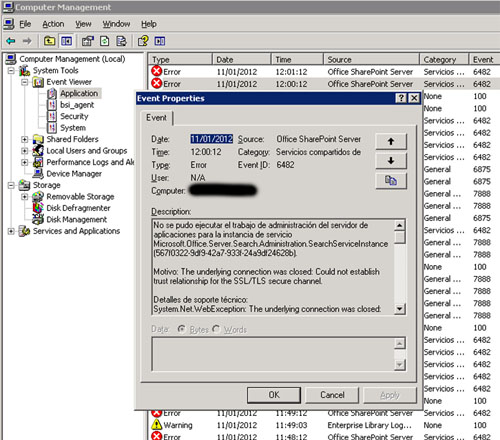Click the Export List toolbar icon
Image resolution: width=500 pixels, height=440 pixels.
coord(121,41)
